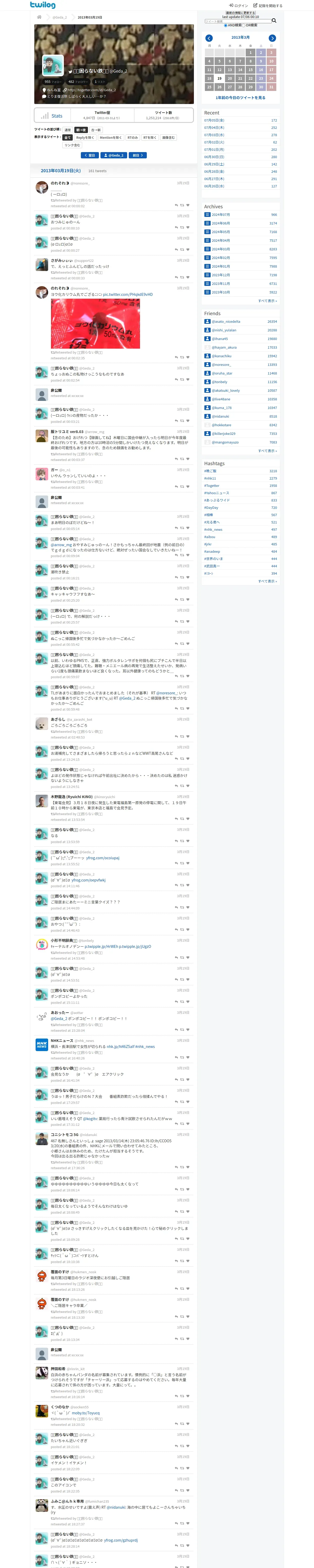Expand all Friends with すべて表示

(x=267, y=451)
